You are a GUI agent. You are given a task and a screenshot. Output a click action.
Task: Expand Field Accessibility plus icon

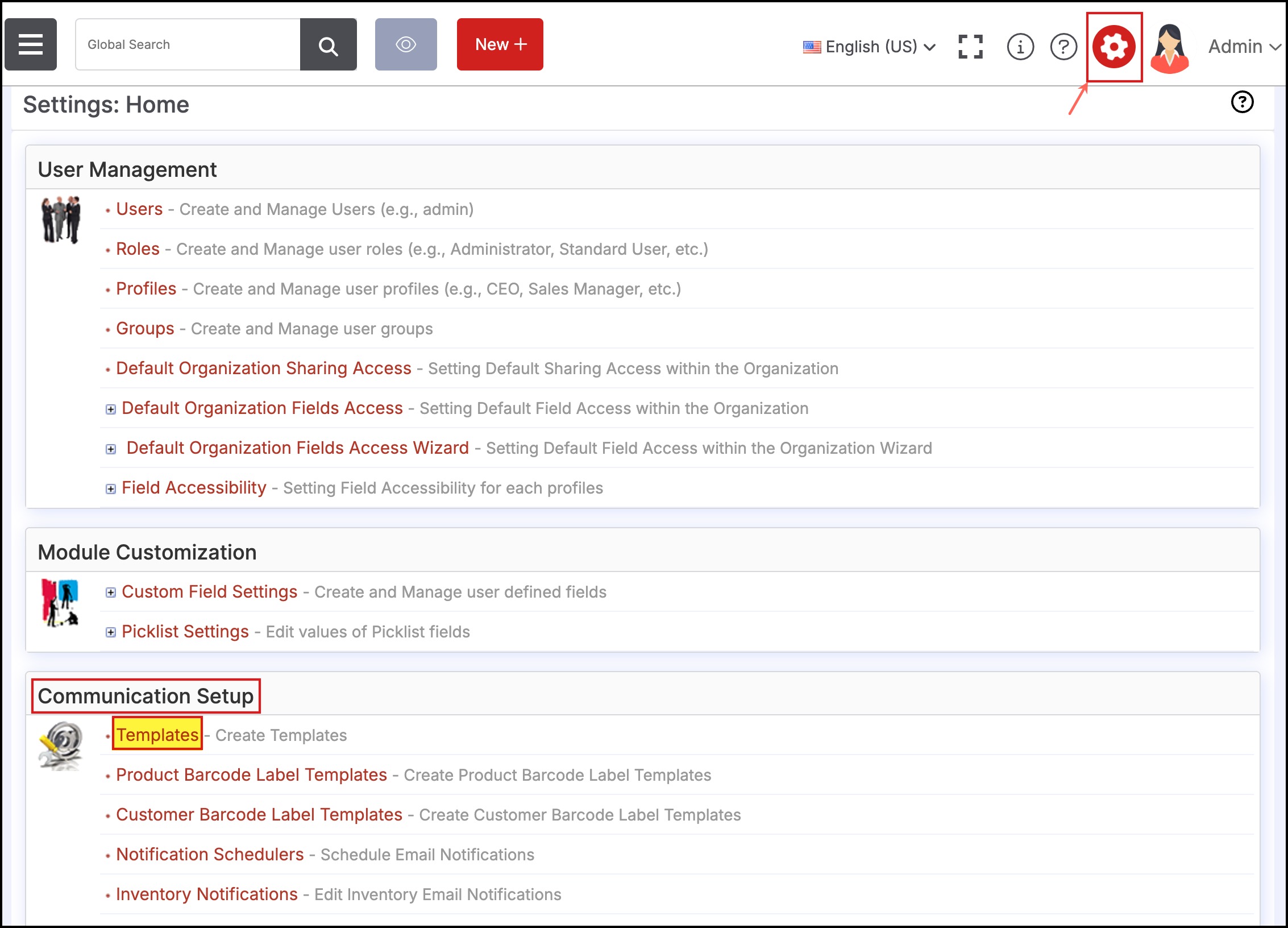111,489
